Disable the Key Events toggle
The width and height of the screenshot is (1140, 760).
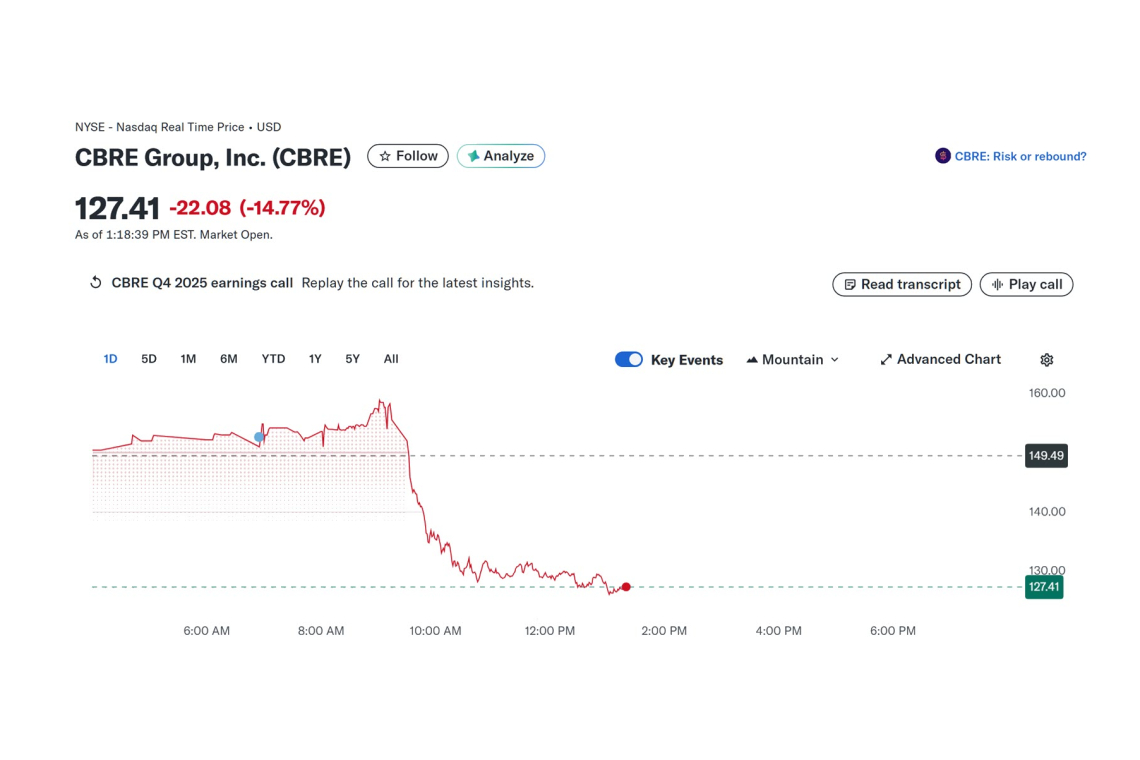click(x=628, y=359)
